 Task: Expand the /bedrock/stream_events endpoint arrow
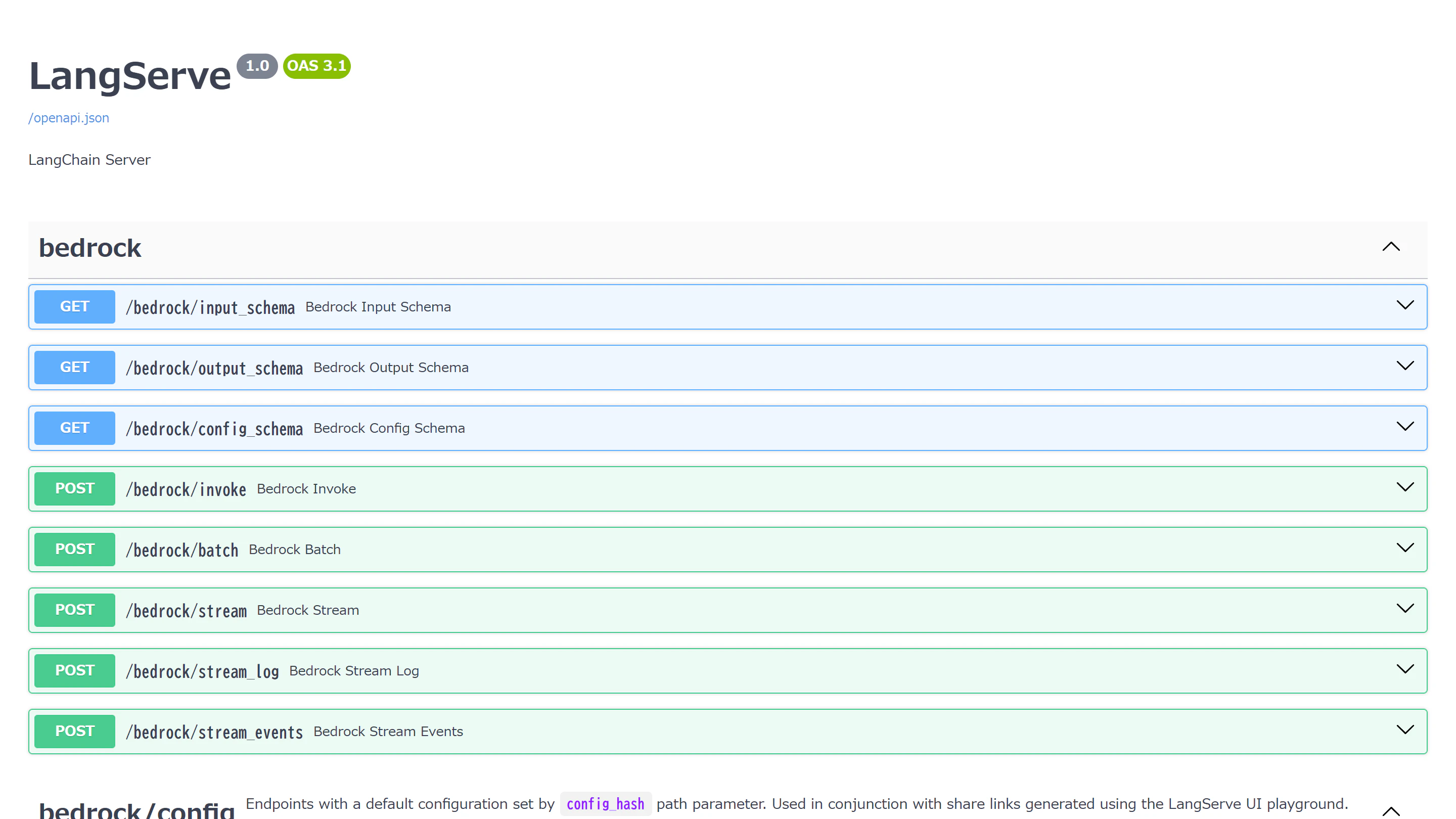tap(1405, 730)
